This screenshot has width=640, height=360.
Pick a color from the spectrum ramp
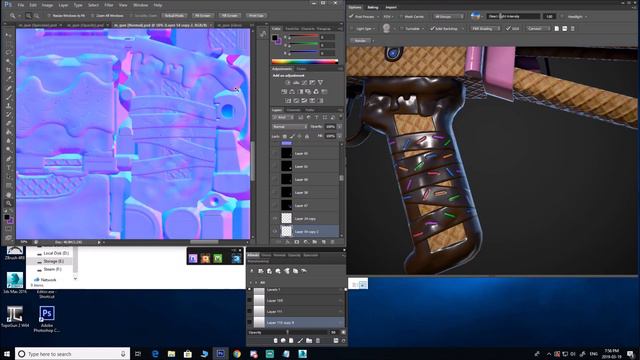[305, 62]
